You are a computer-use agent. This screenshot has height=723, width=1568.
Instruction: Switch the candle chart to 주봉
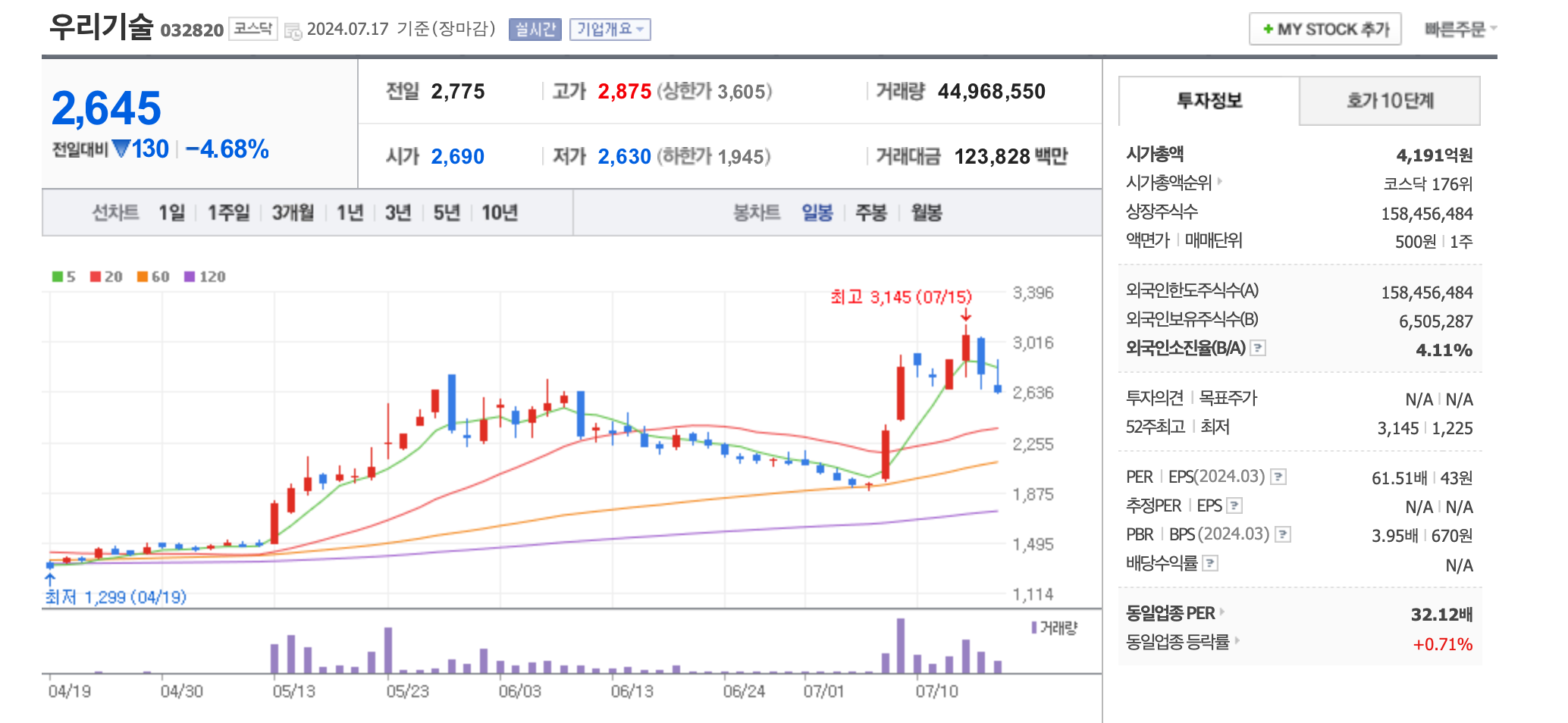point(871,213)
